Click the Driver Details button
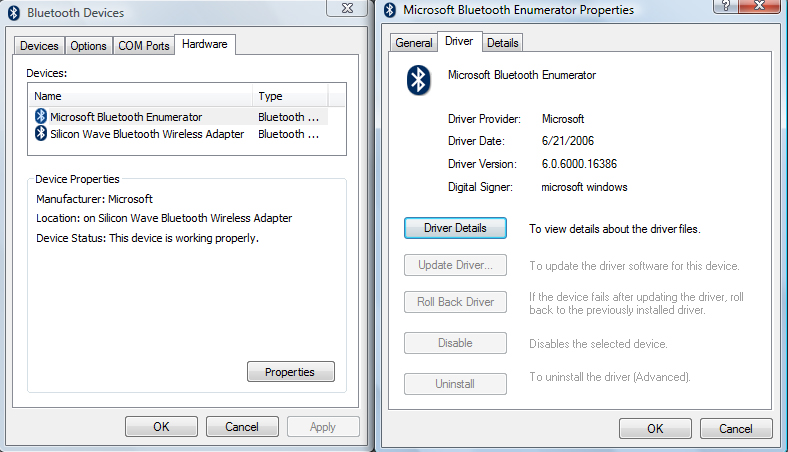This screenshot has width=788, height=452. (x=455, y=228)
